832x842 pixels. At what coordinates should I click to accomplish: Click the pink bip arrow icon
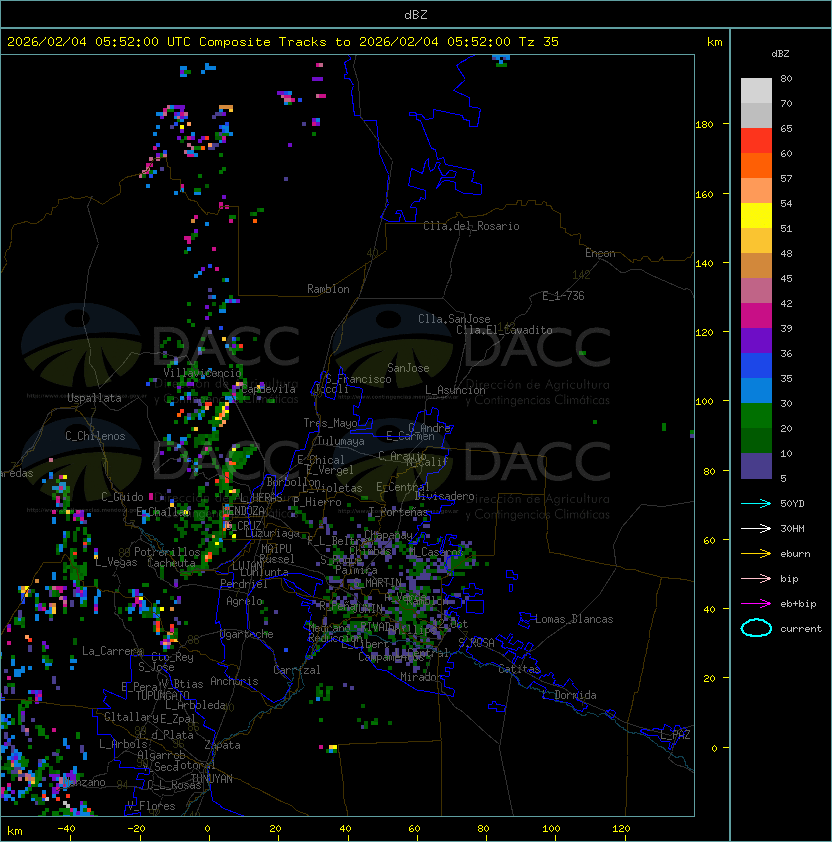pyautogui.click(x=756, y=578)
